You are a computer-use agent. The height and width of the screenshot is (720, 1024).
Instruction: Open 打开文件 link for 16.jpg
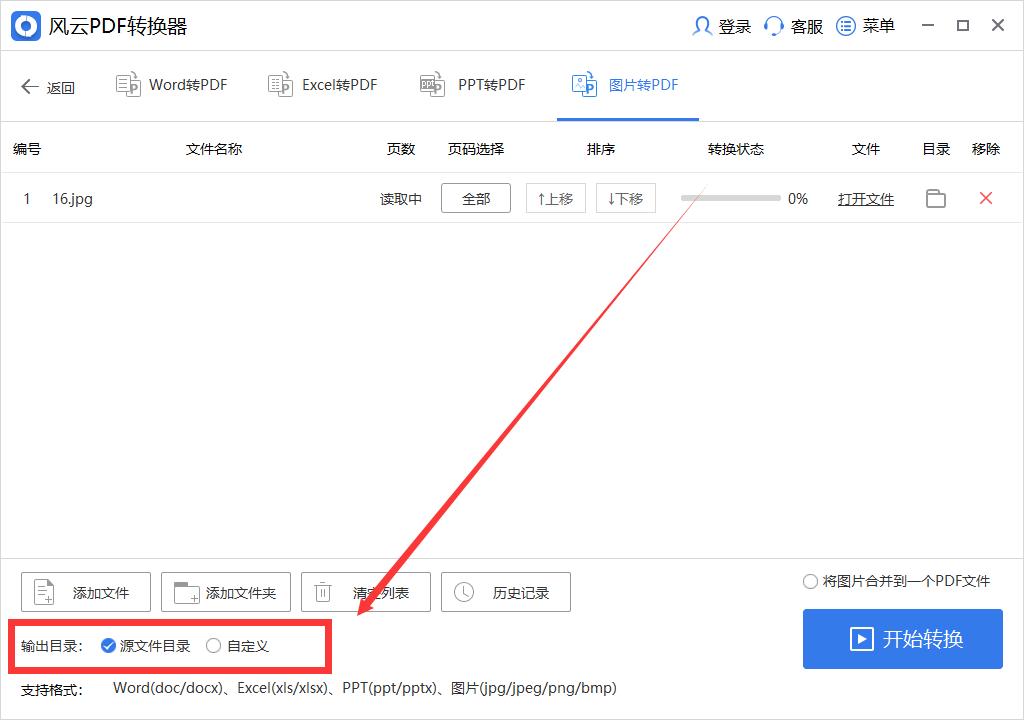point(865,198)
